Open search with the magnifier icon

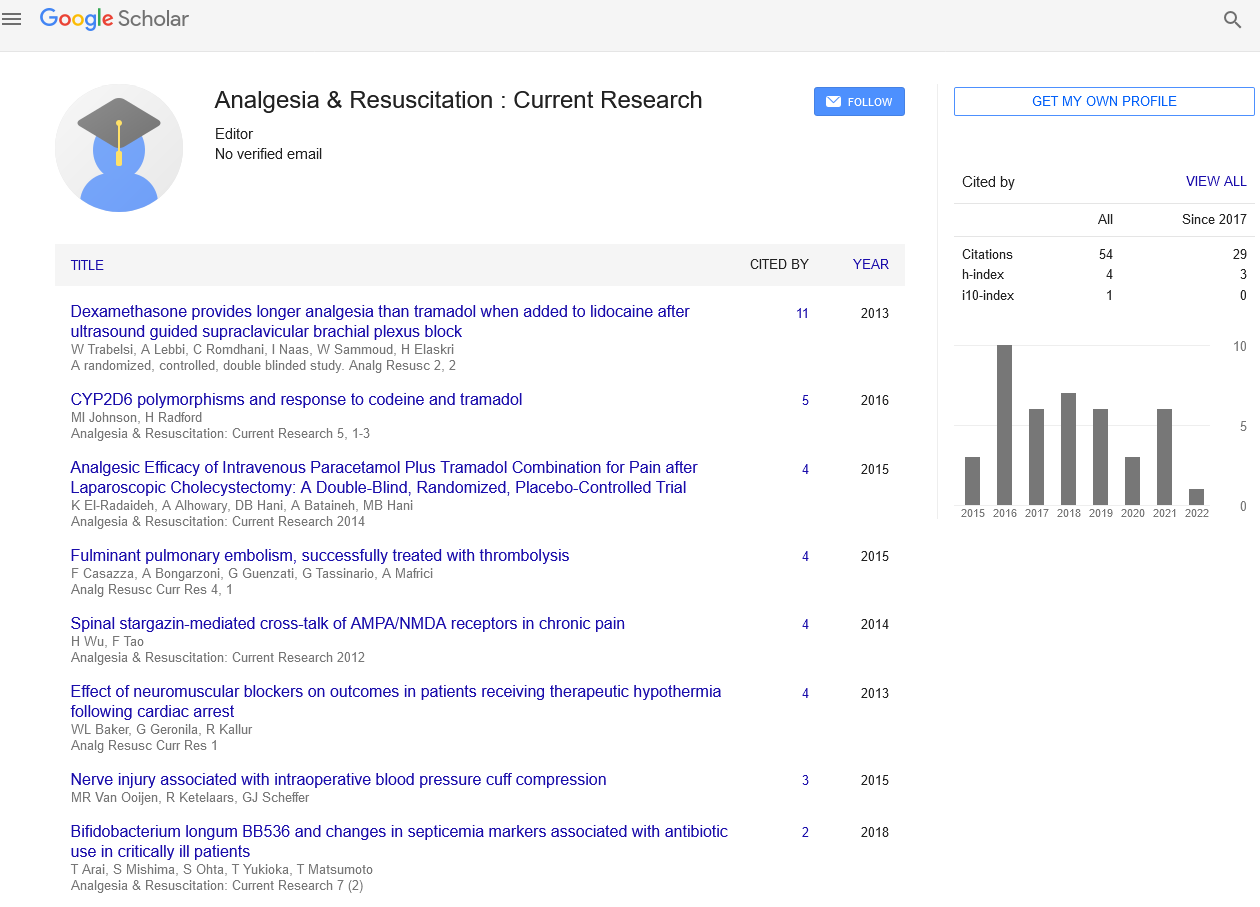(x=1233, y=20)
